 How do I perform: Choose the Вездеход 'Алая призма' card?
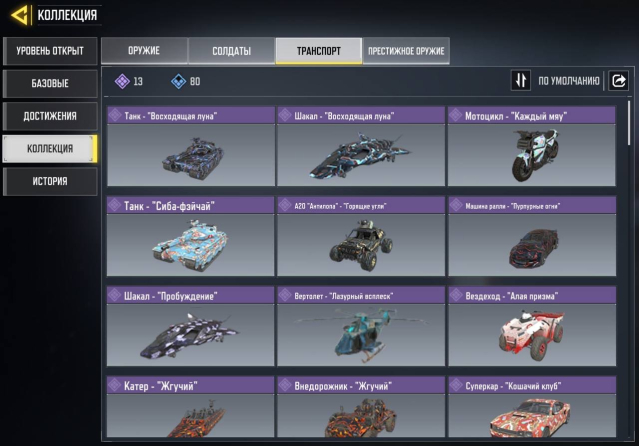point(532,326)
